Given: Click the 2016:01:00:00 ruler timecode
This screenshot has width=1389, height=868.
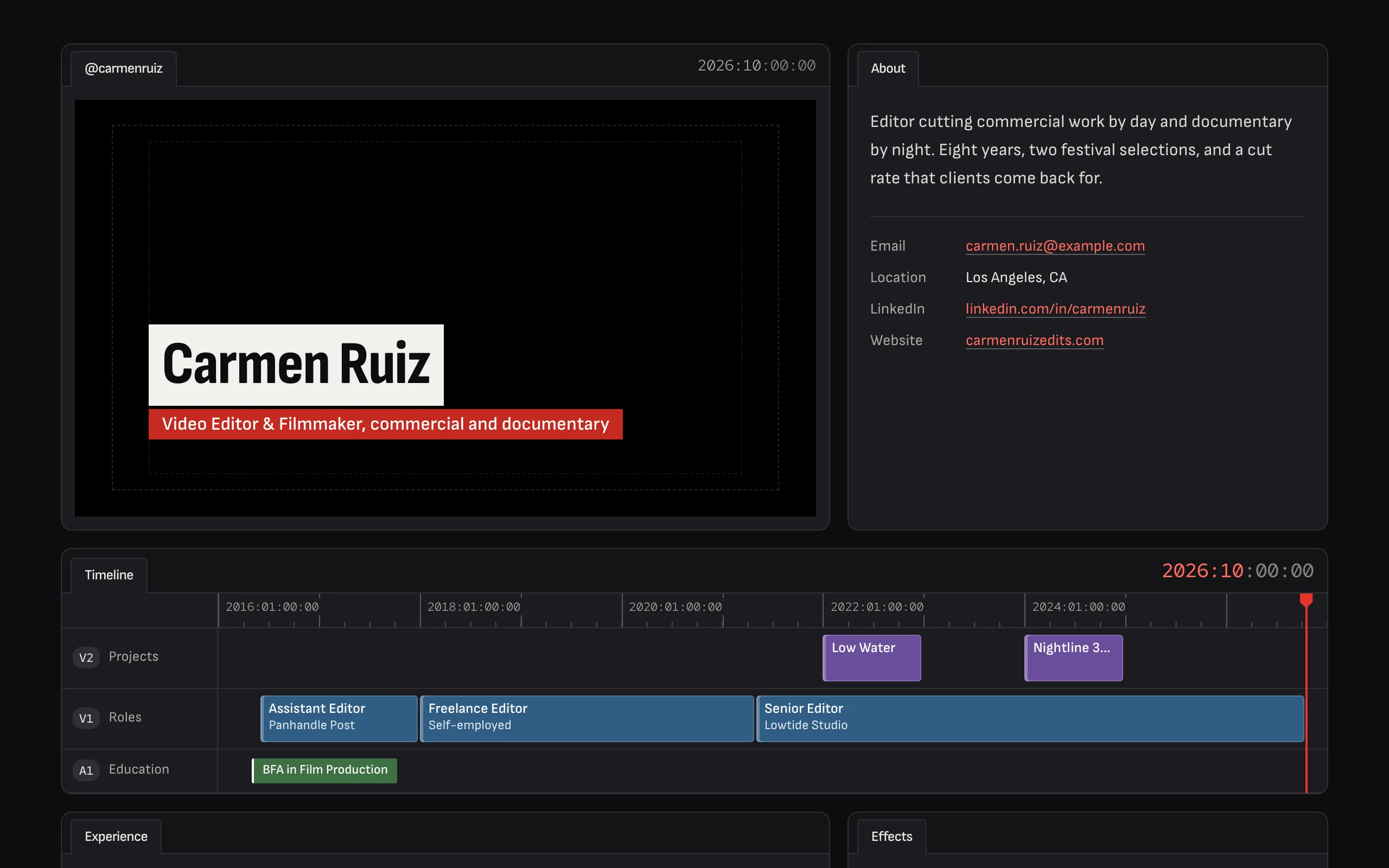Looking at the screenshot, I should (272, 608).
